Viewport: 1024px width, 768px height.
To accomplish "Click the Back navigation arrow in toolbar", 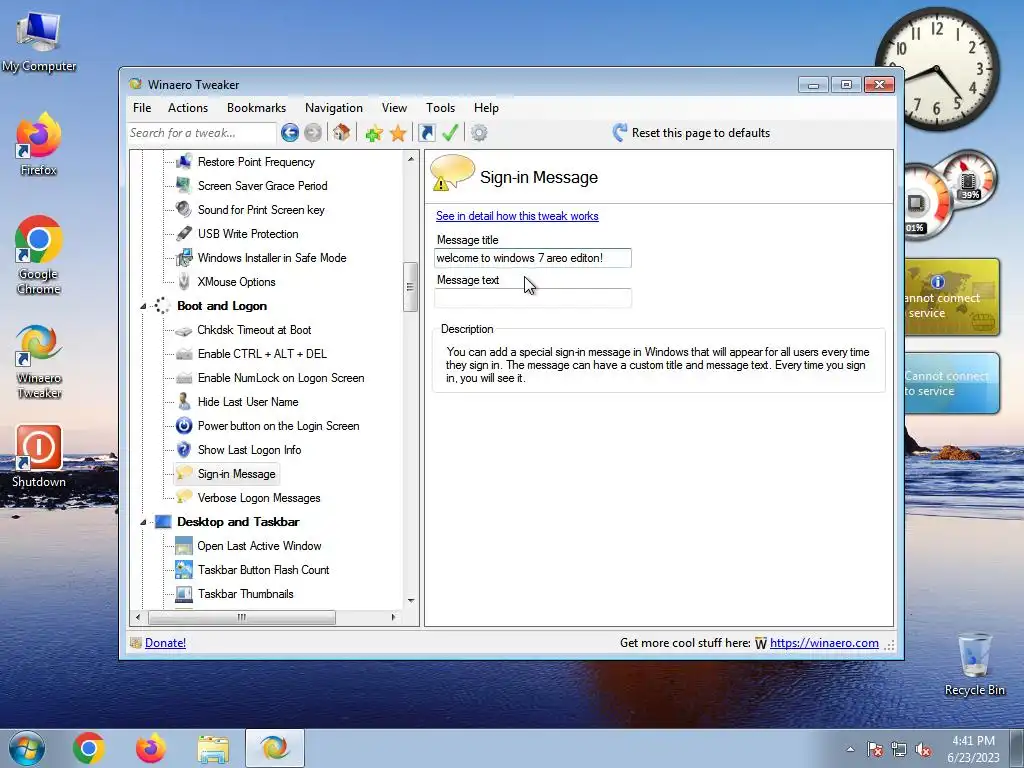I will pyautogui.click(x=290, y=133).
